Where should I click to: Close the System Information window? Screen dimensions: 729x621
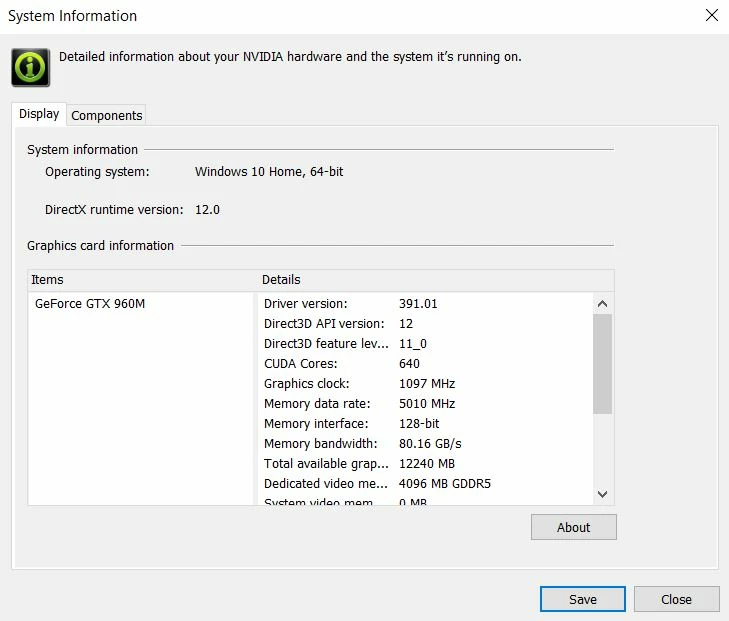pyautogui.click(x=711, y=15)
